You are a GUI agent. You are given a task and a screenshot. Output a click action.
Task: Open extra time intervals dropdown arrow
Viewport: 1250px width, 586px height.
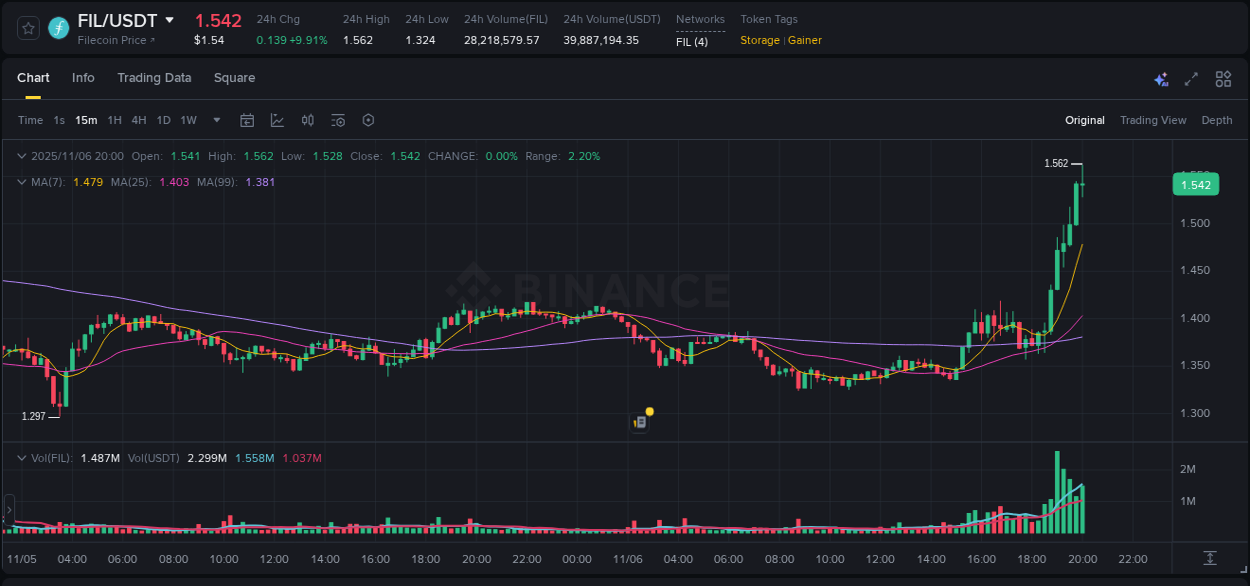tap(216, 120)
